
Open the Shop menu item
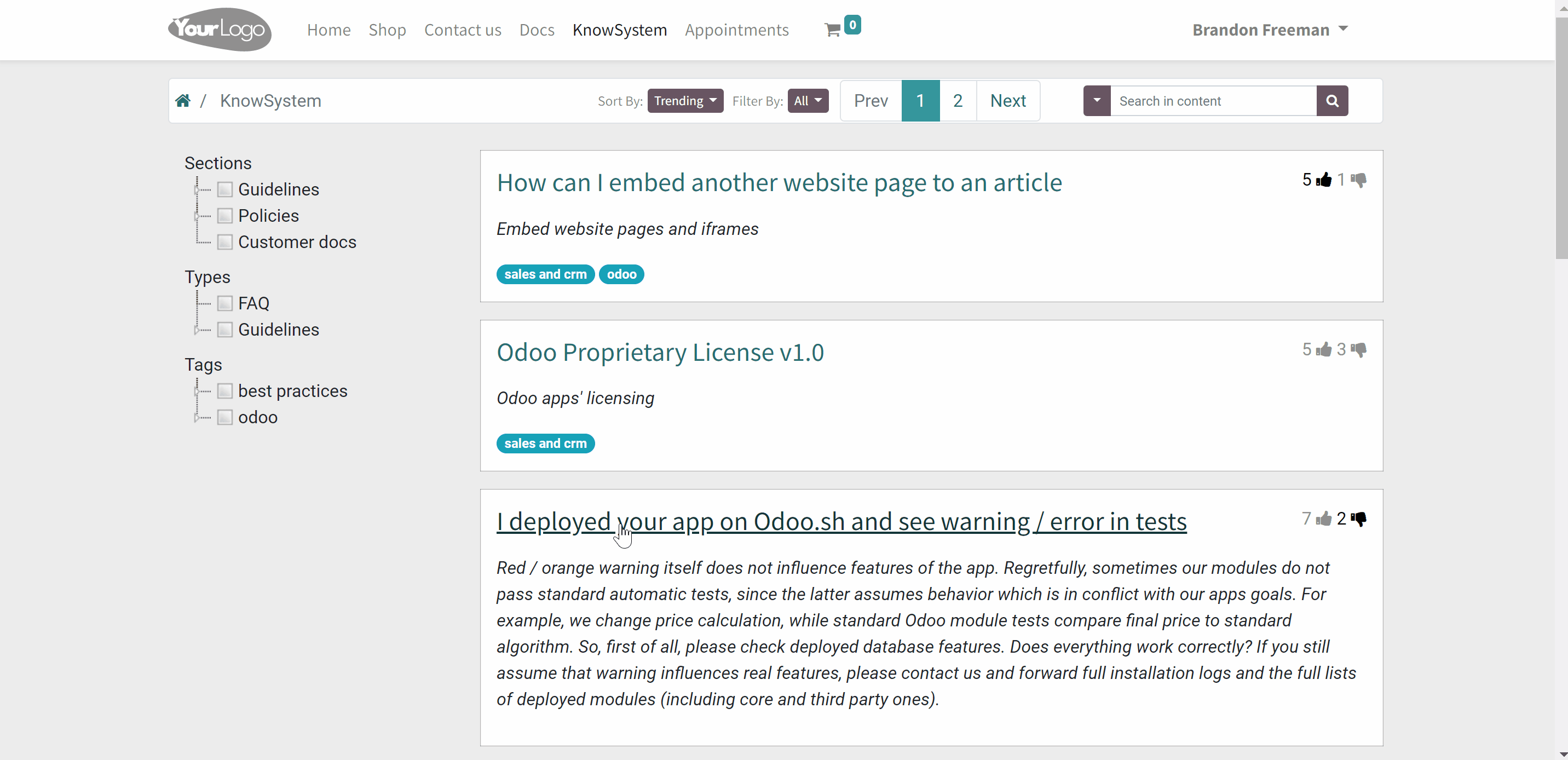tap(387, 29)
